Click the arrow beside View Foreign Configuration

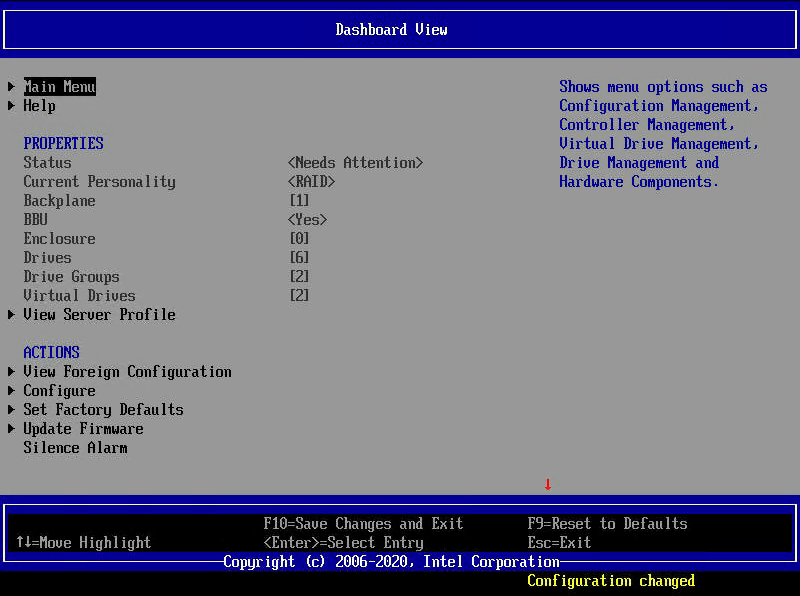[11, 371]
